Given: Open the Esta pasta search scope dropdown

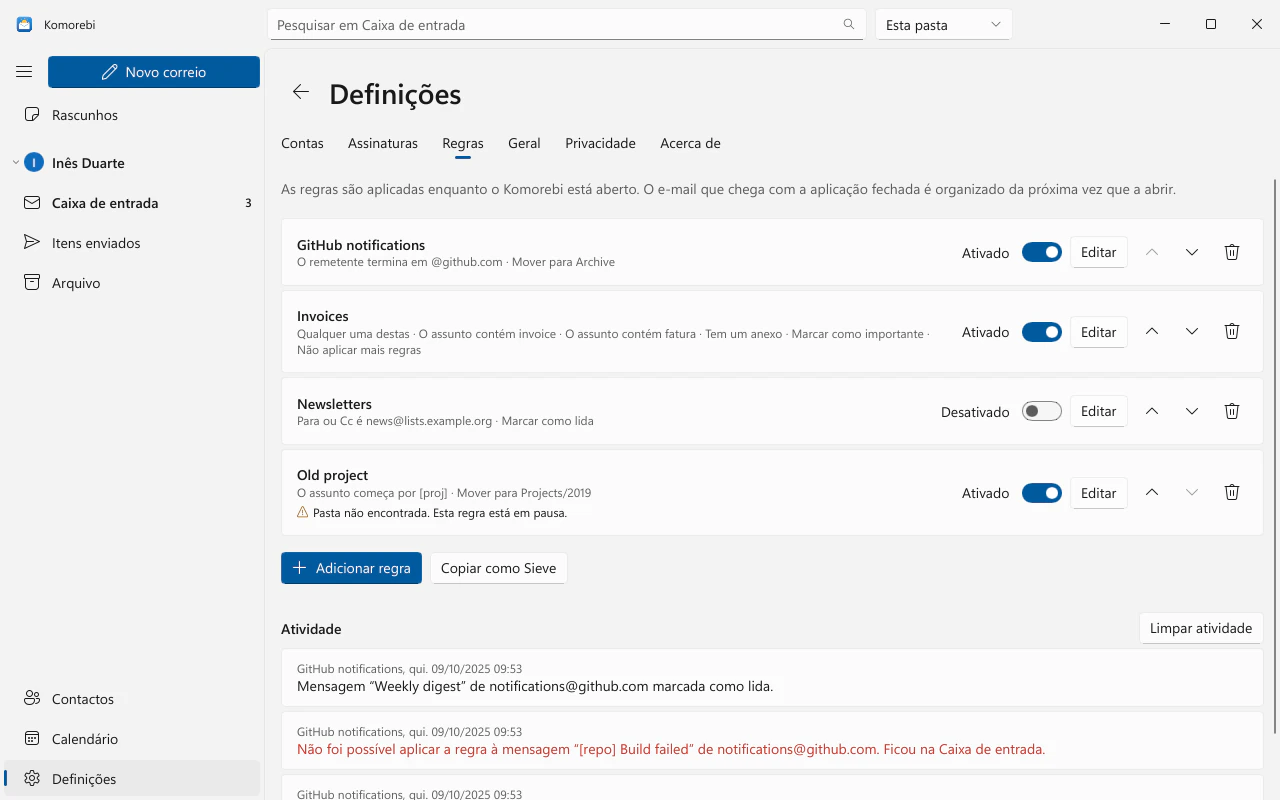Looking at the screenshot, I should 944,24.
